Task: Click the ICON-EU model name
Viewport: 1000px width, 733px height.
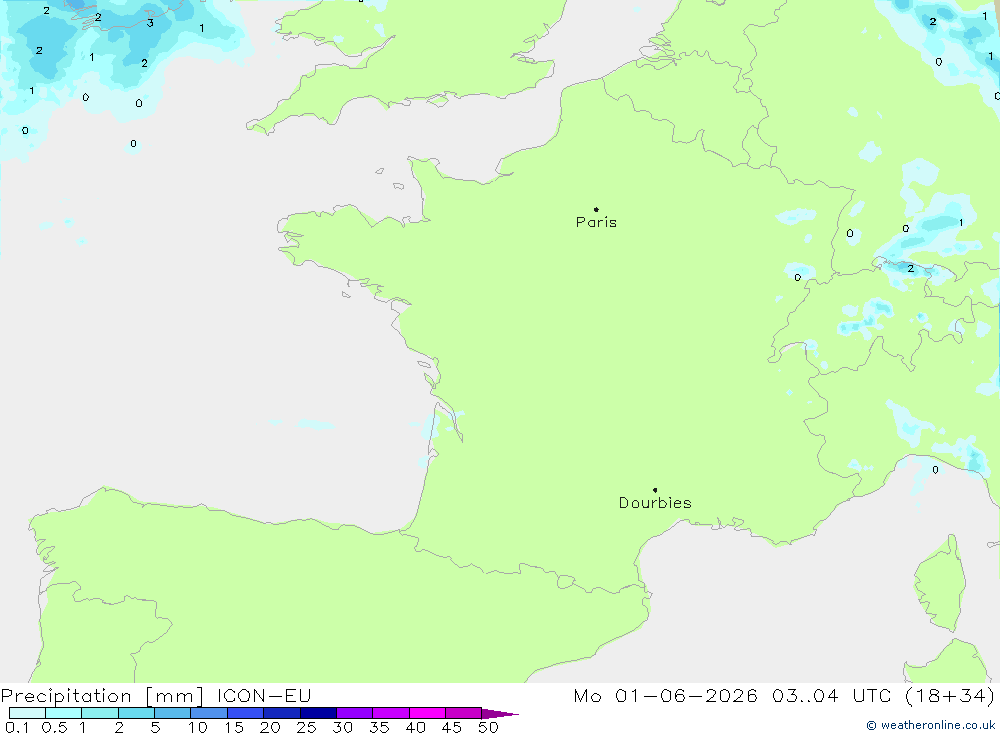Action: 264,695
